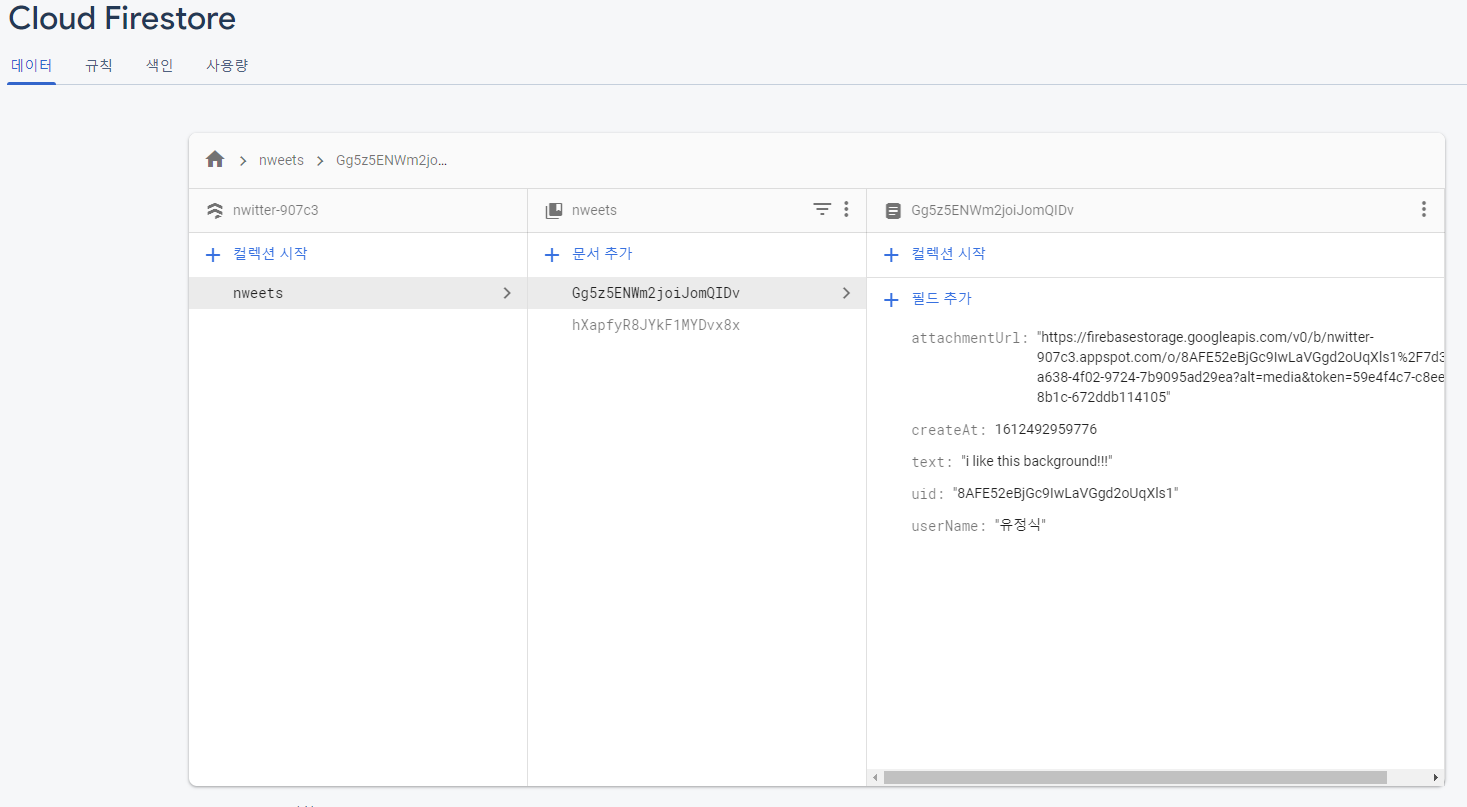Switch to the 데이터 tab

tap(31, 66)
